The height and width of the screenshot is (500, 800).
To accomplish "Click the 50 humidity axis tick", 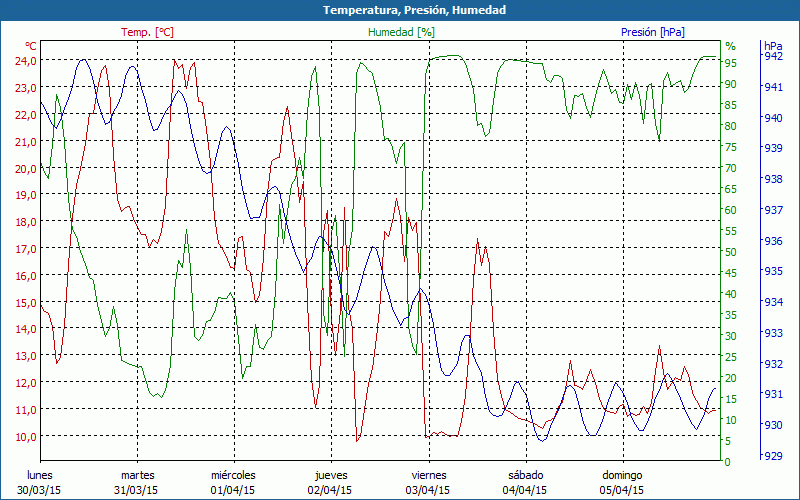I will coord(731,252).
